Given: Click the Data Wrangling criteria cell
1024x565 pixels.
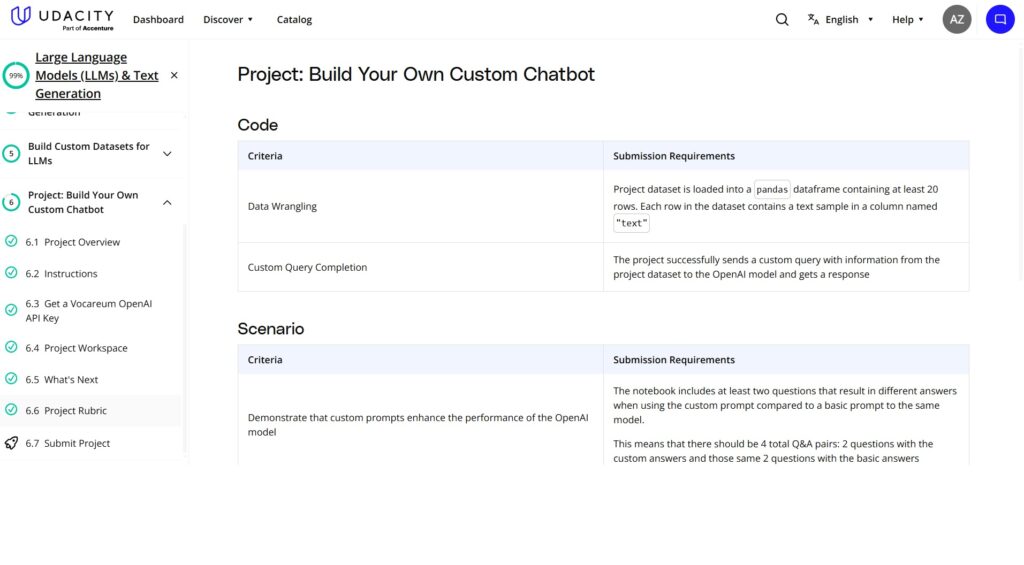Looking at the screenshot, I should (421, 206).
